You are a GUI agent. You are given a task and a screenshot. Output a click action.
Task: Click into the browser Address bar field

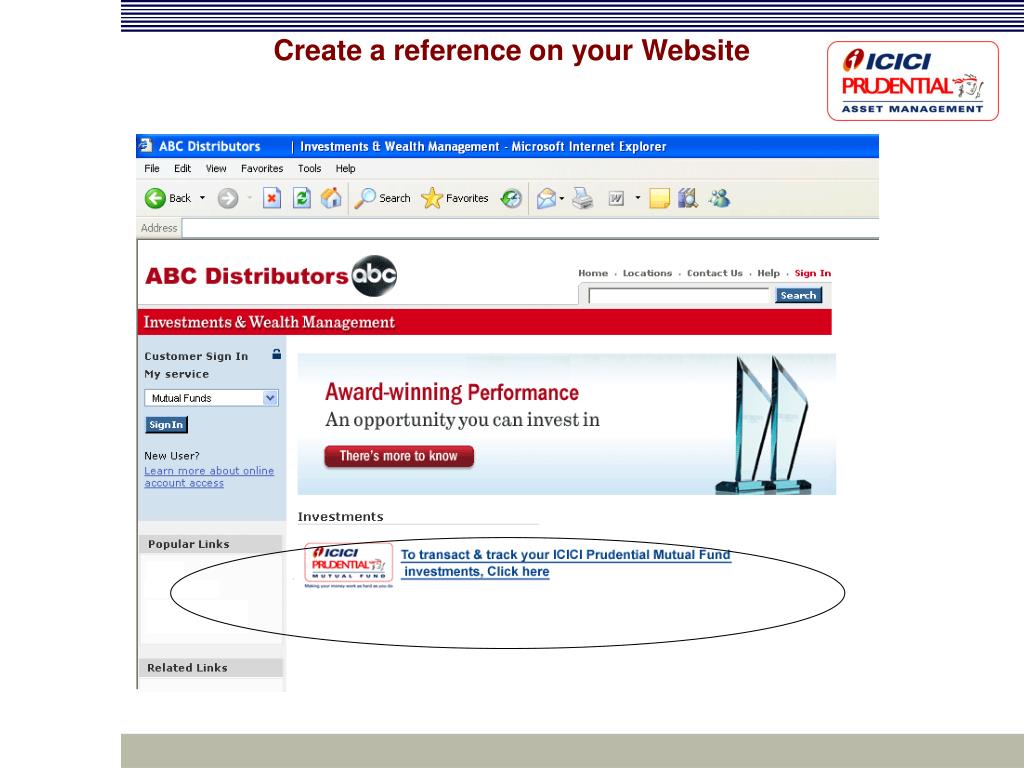click(x=530, y=228)
